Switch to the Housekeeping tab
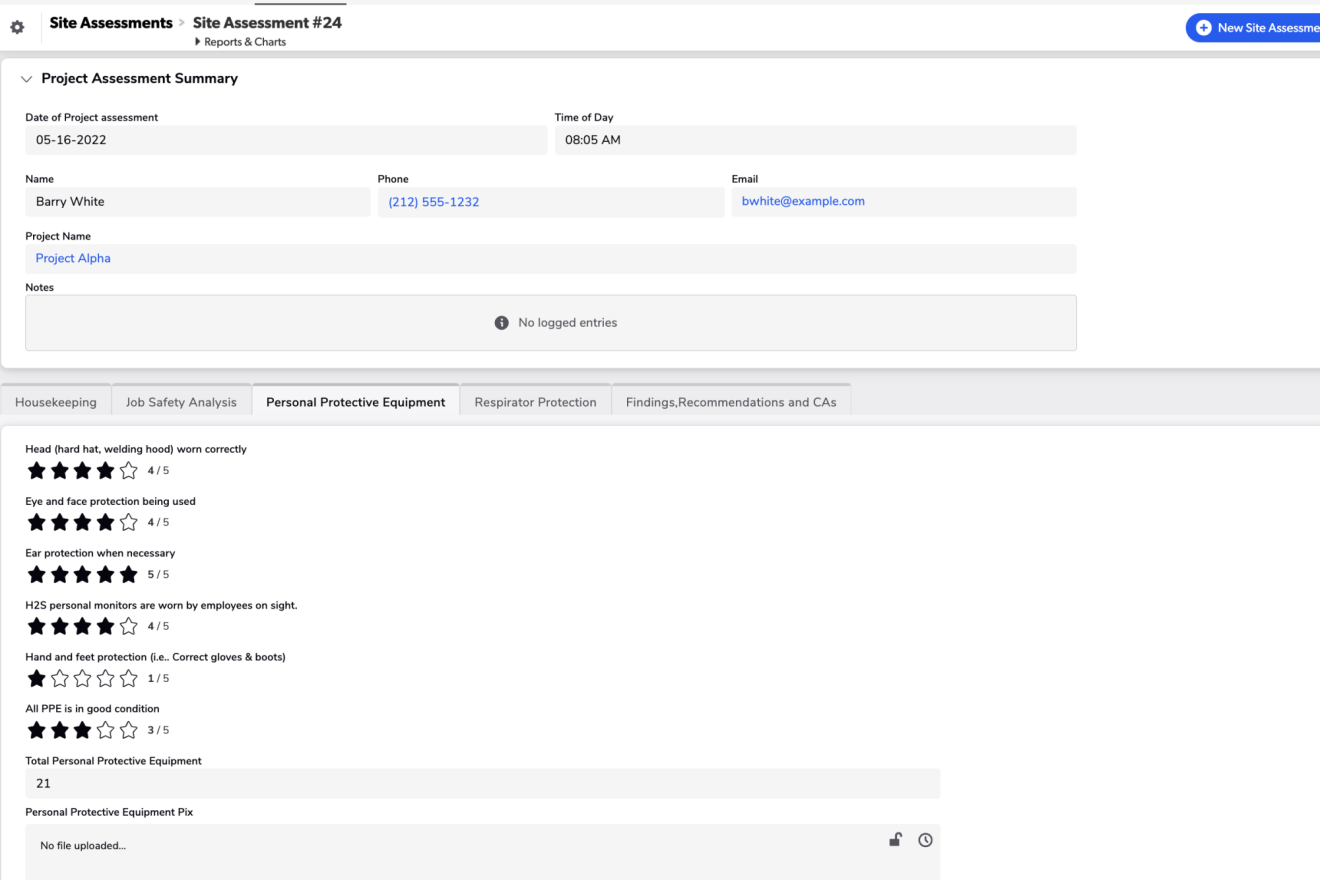The width and height of the screenshot is (1320, 880). [x=56, y=402]
